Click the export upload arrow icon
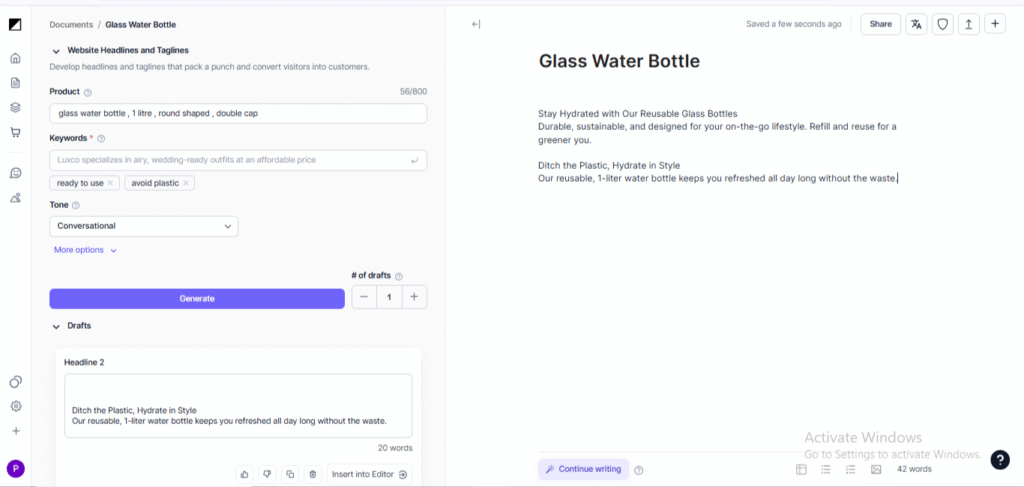 (x=968, y=24)
